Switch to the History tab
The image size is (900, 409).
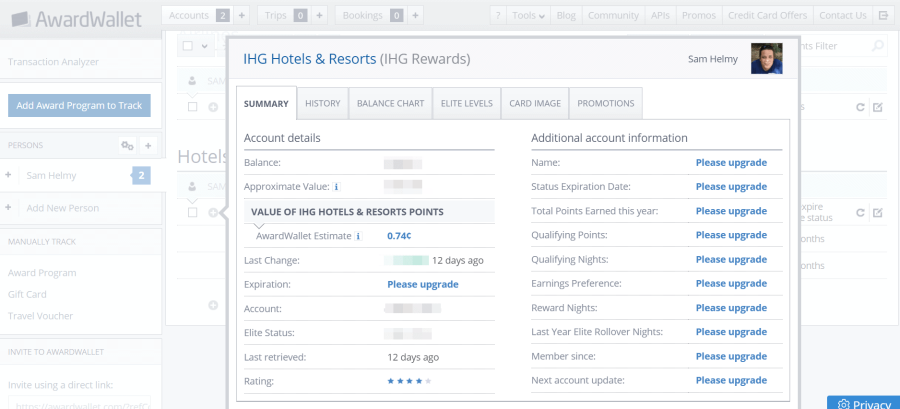pyautogui.click(x=323, y=103)
